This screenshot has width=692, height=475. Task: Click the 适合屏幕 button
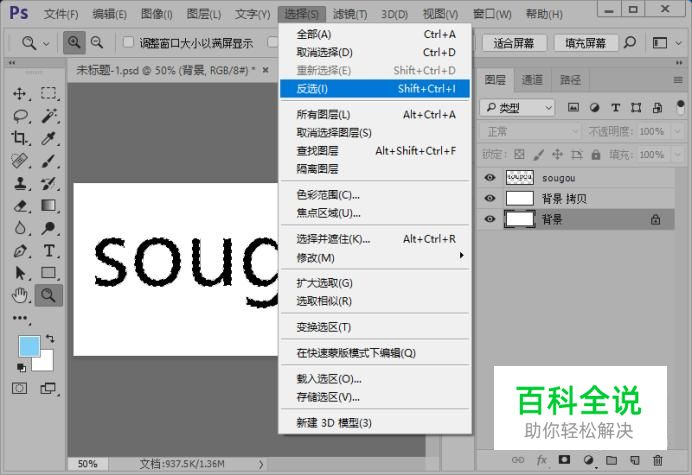(x=514, y=43)
